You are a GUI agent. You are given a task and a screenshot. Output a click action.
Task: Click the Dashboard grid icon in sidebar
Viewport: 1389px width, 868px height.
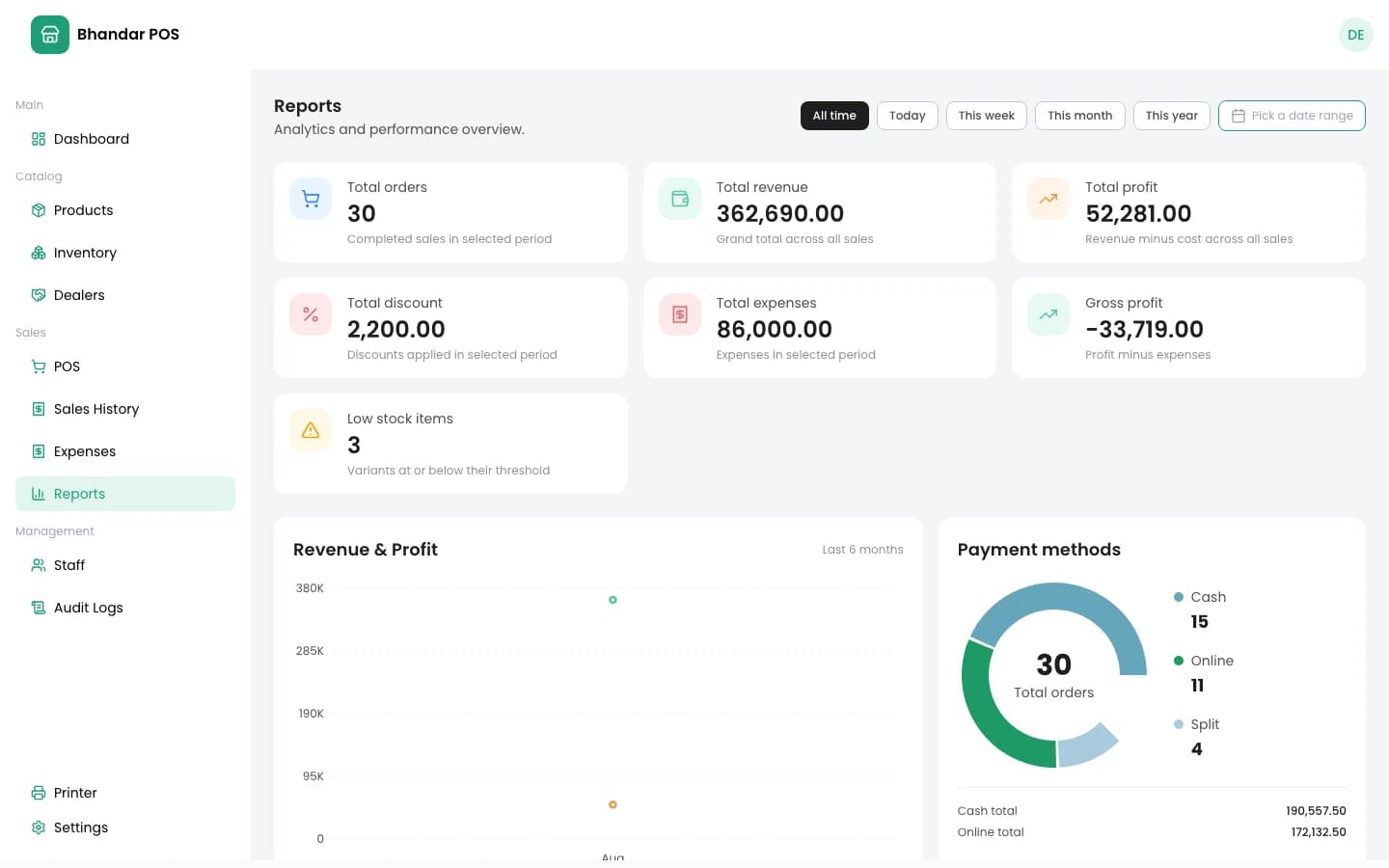click(39, 139)
